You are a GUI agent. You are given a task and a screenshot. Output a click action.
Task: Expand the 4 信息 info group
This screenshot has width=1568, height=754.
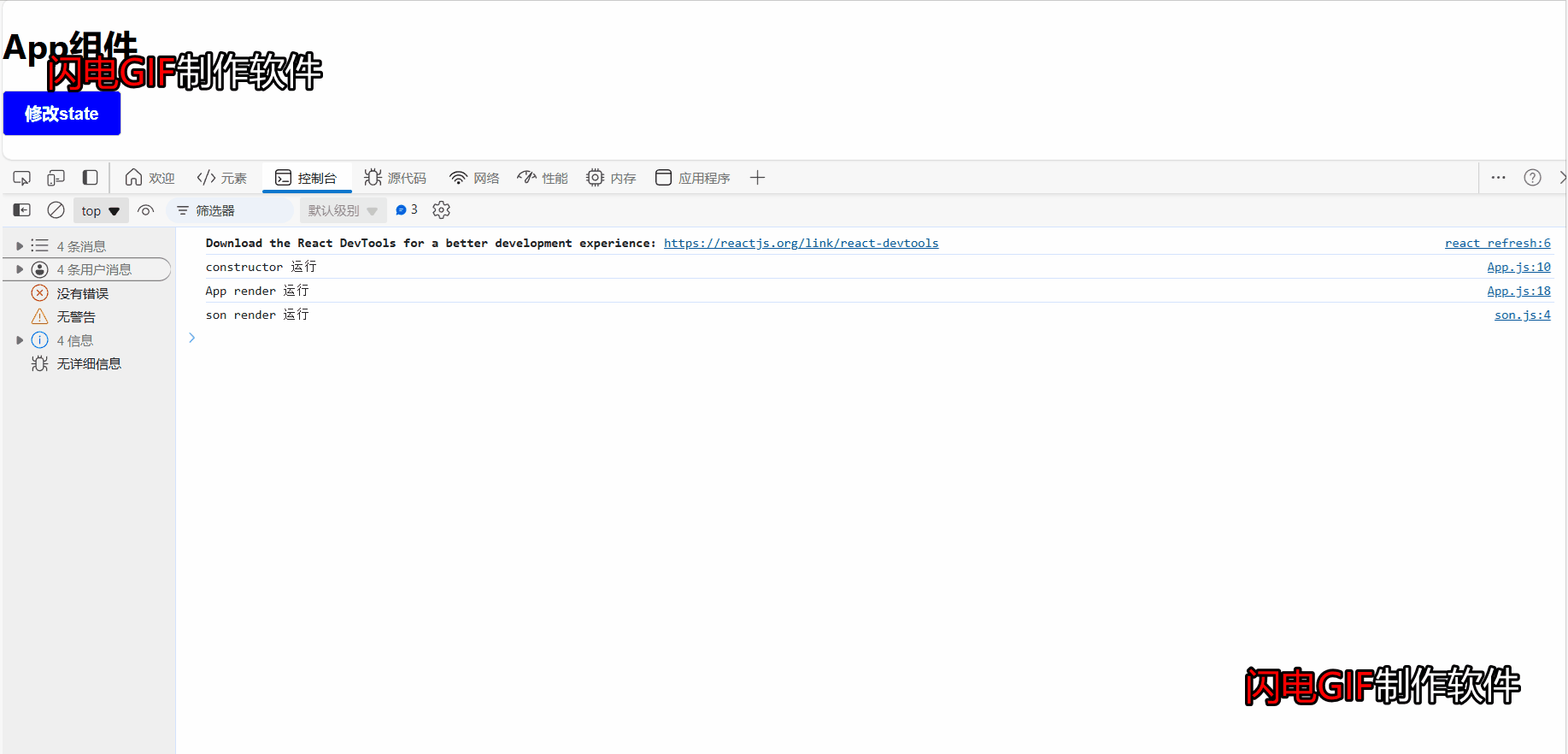click(19, 340)
